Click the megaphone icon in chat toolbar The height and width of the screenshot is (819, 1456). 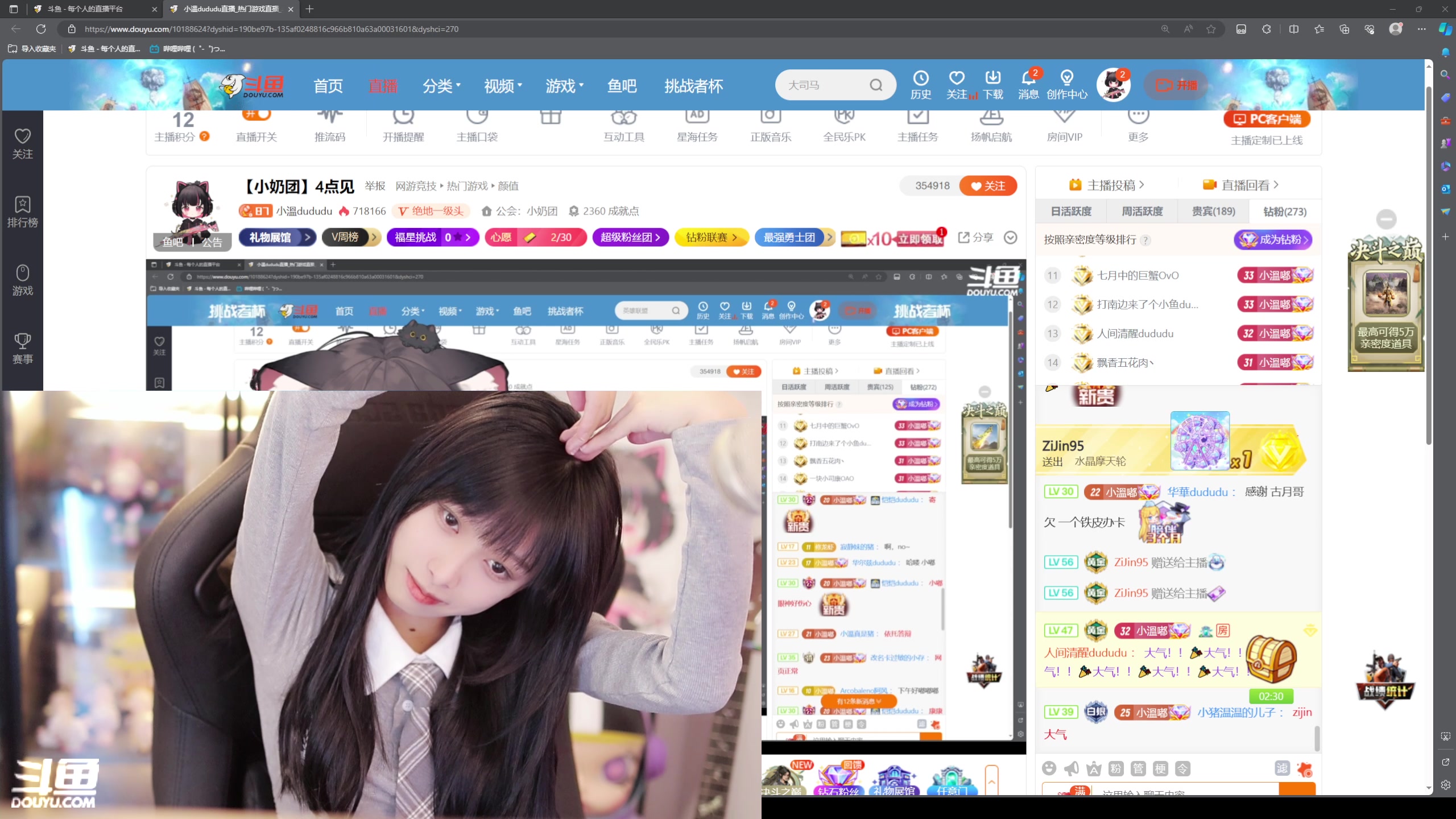[x=1071, y=768]
